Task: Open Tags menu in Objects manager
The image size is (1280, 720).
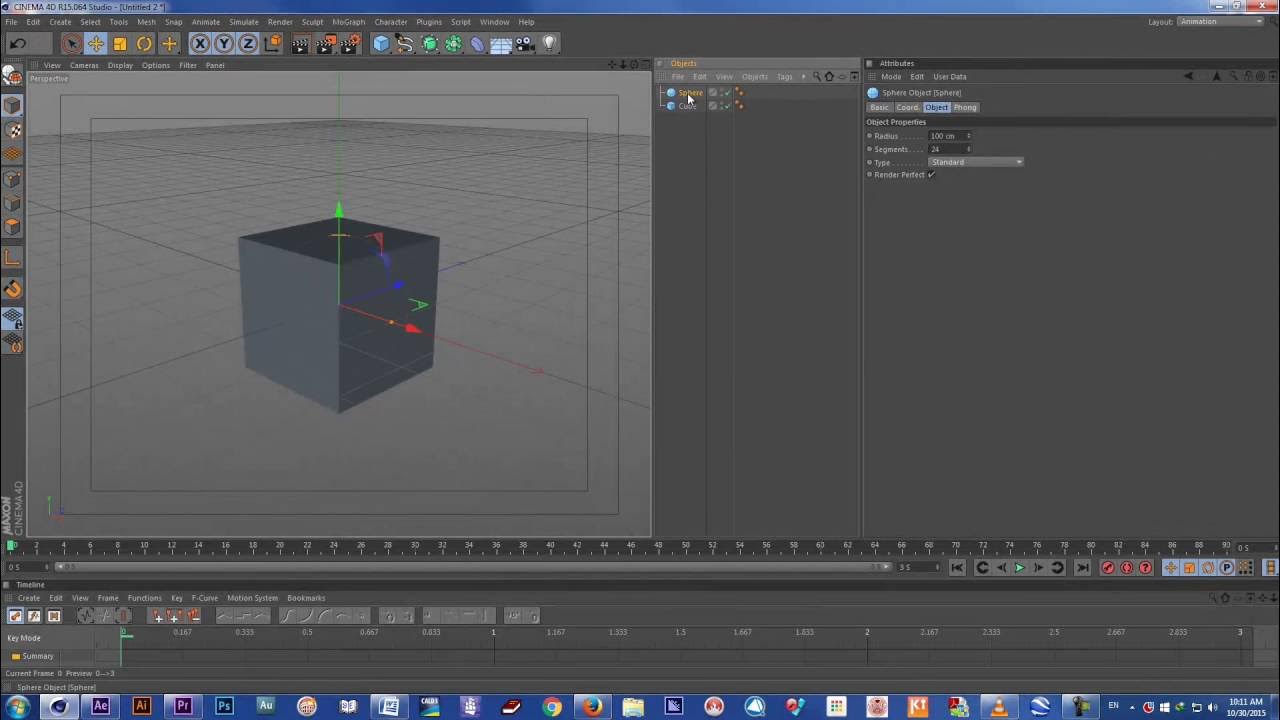Action: (x=785, y=77)
